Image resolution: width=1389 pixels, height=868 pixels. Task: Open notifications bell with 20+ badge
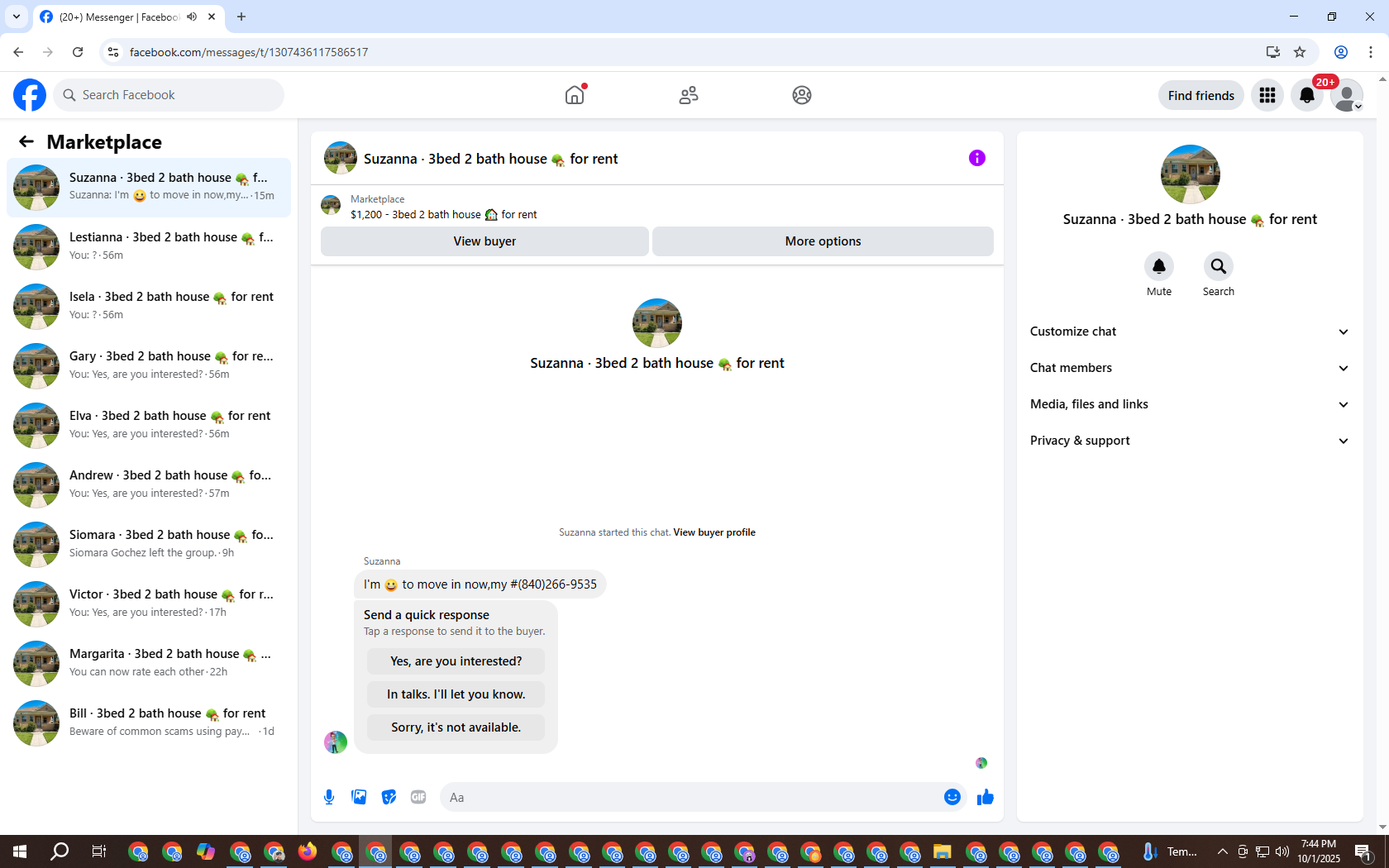(x=1307, y=95)
